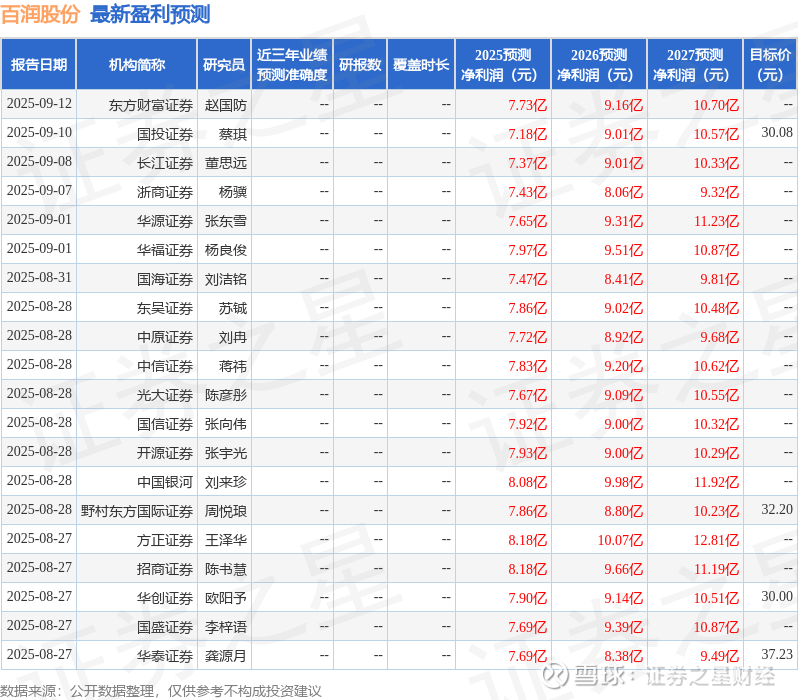Click the 7.92亿 forecast value
The image size is (798, 700).
(527, 425)
